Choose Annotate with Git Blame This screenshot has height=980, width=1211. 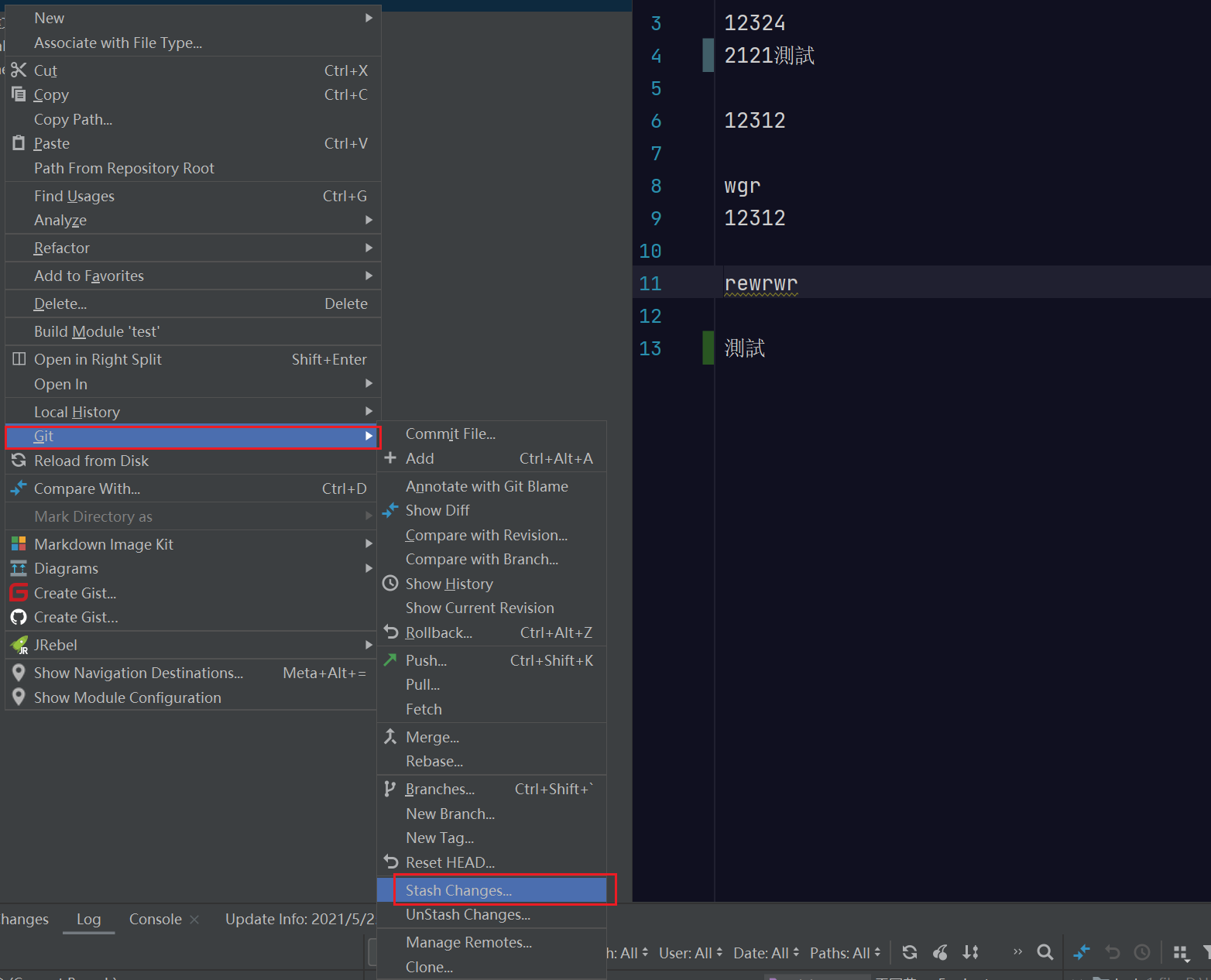click(x=487, y=486)
